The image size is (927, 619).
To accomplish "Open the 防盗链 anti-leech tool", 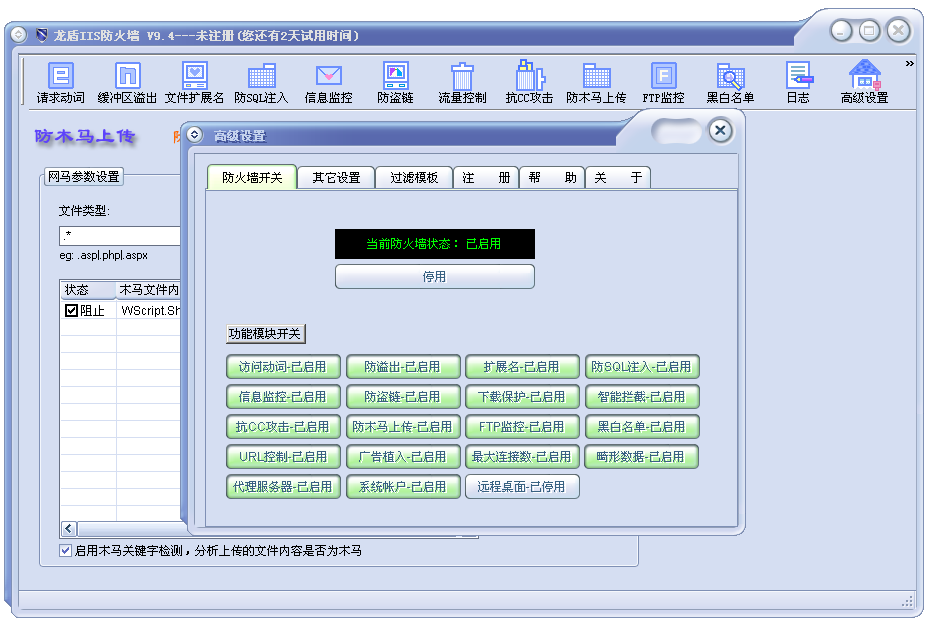I will pos(395,80).
